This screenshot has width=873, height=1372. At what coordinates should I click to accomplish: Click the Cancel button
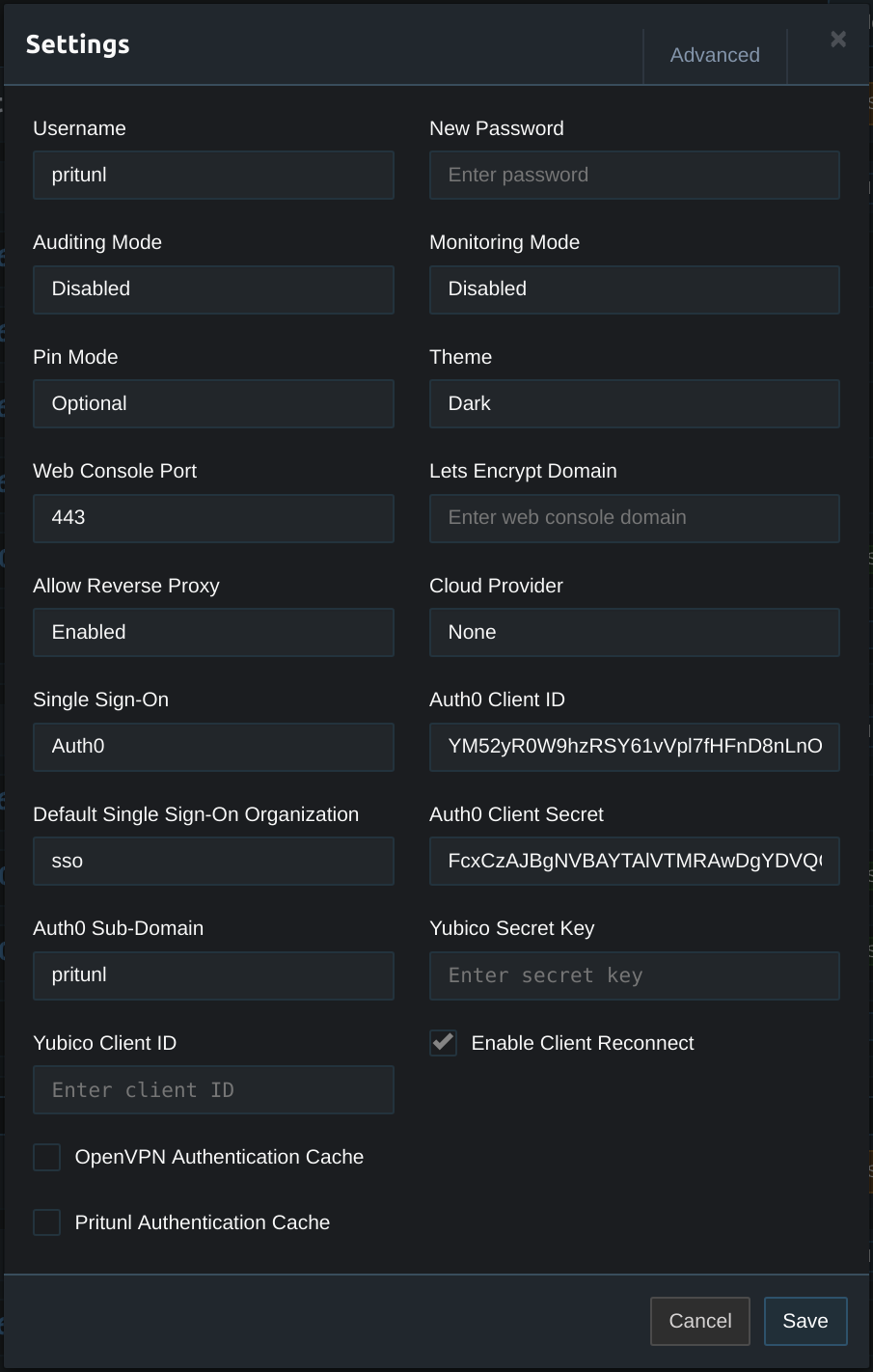click(699, 1321)
